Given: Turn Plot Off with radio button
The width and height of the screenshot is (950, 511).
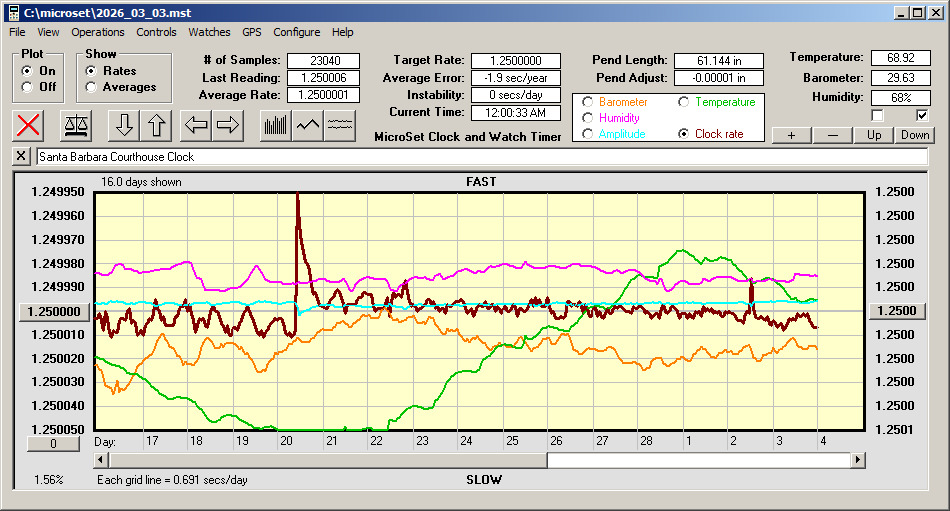Looking at the screenshot, I should pos(27,87).
